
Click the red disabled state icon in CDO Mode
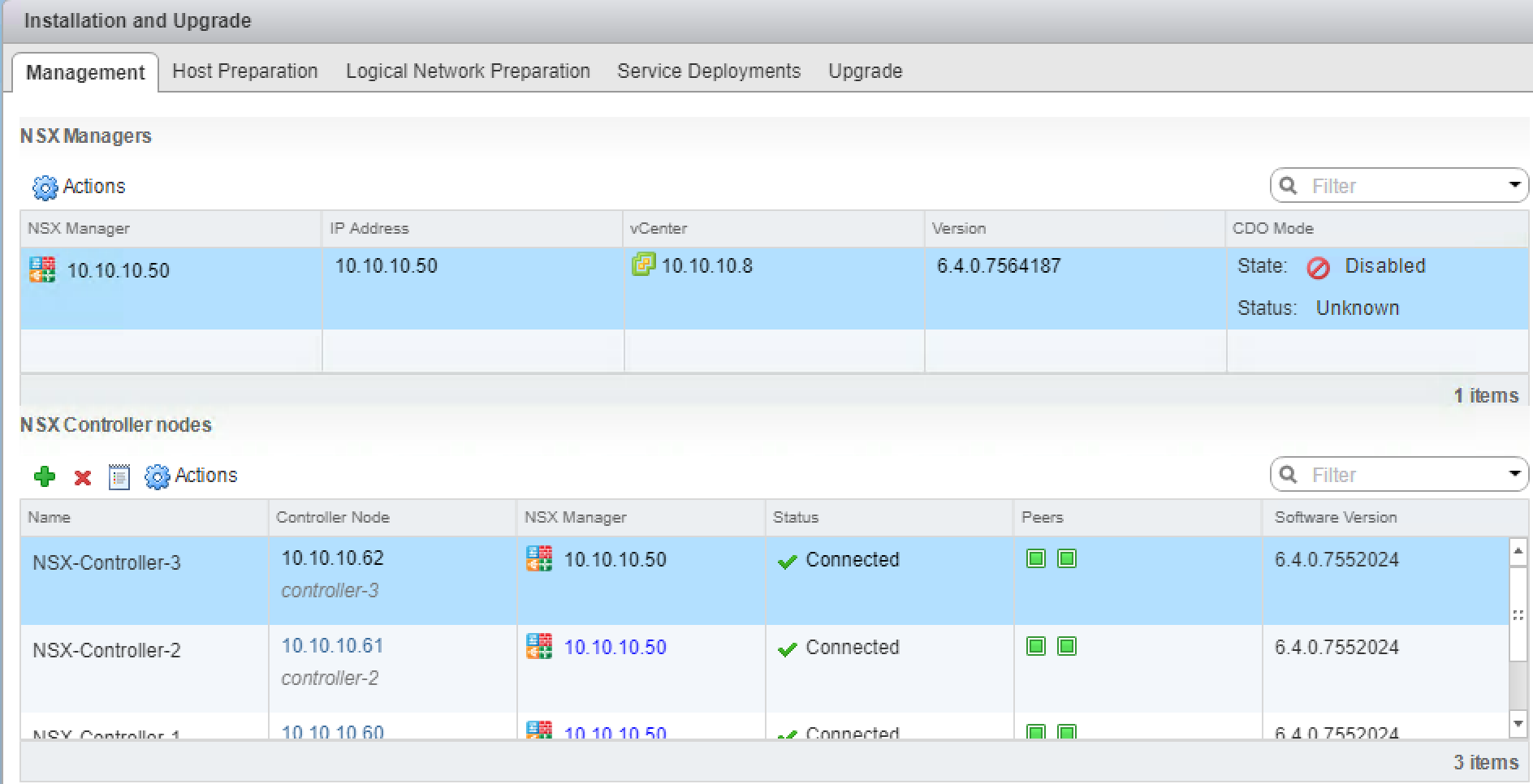pyautogui.click(x=1319, y=268)
